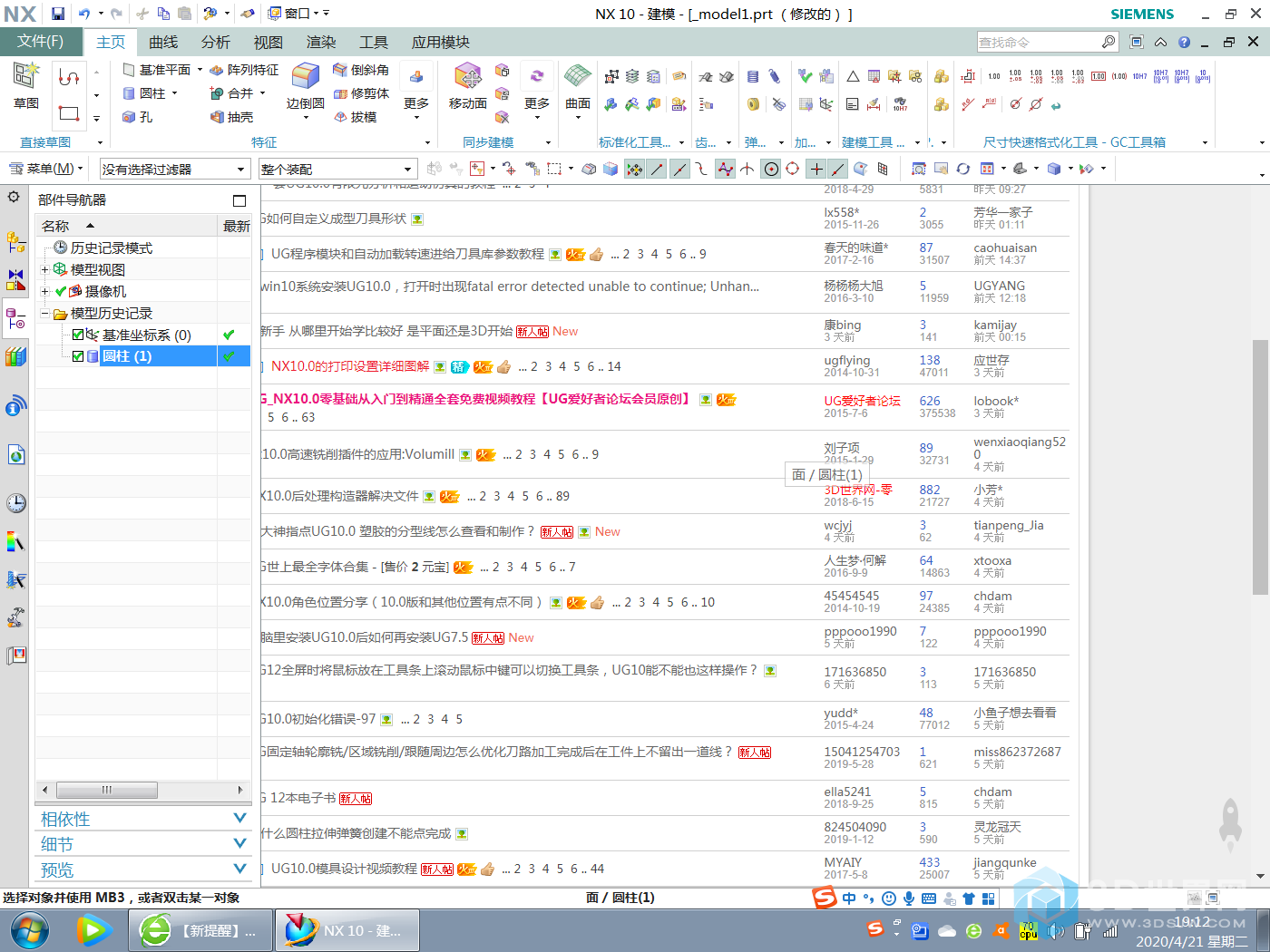The height and width of the screenshot is (952, 1270).
Task: Choose the 拔模 draft tool
Action: pos(355,117)
